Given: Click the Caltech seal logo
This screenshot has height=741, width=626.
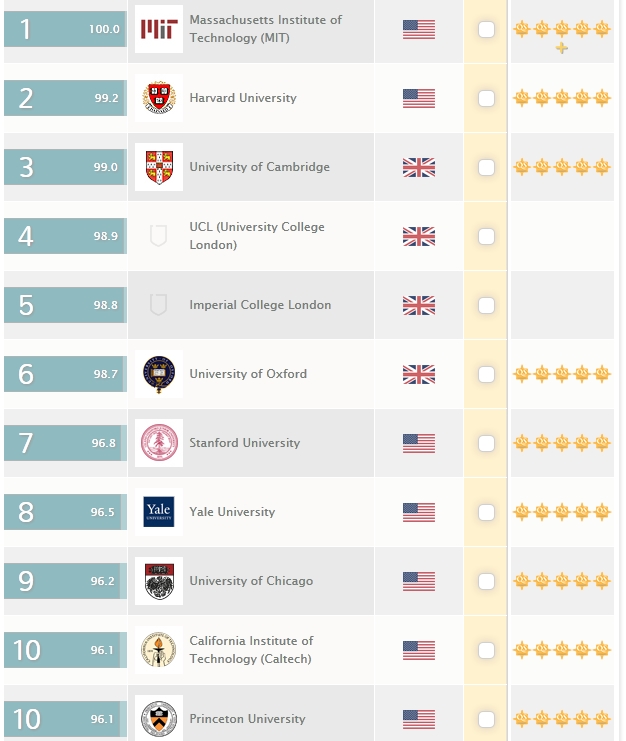Looking at the screenshot, I should tap(158, 650).
